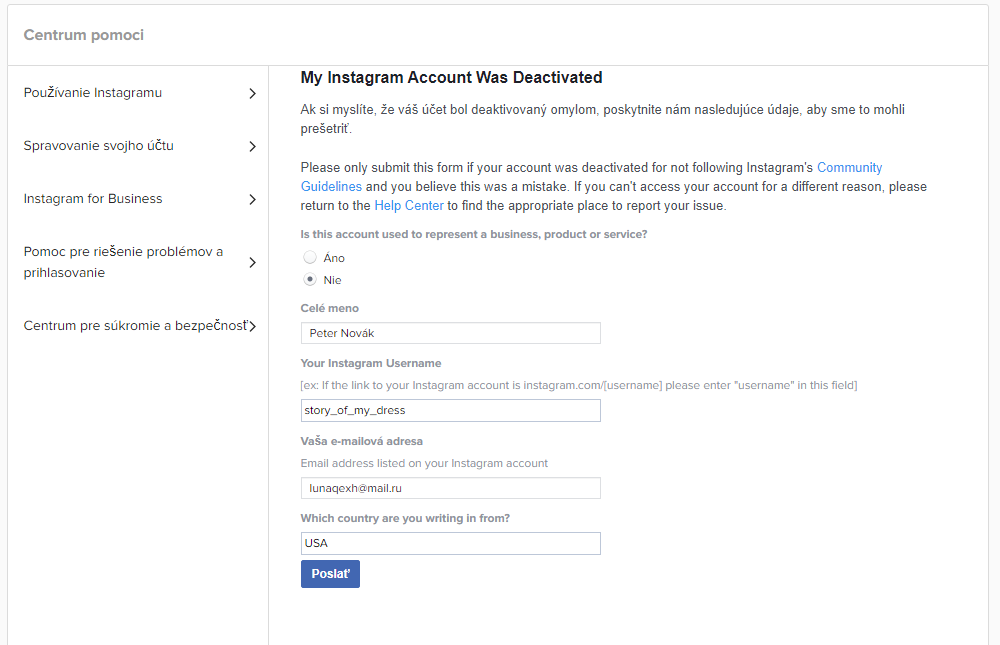Viewport: 1000px width, 645px height.
Task: Open Spravovanie svojho účtu menu item
Action: tap(98, 145)
